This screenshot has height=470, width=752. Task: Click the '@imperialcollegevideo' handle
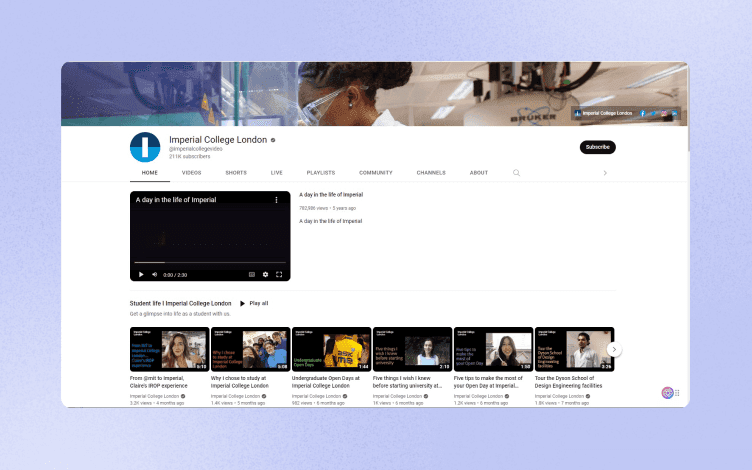pyautogui.click(x=196, y=149)
